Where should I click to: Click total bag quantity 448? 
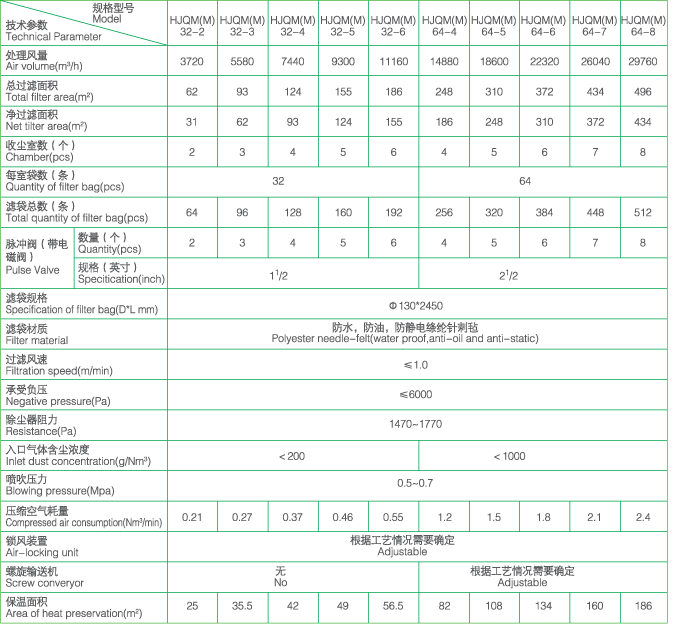[595, 212]
